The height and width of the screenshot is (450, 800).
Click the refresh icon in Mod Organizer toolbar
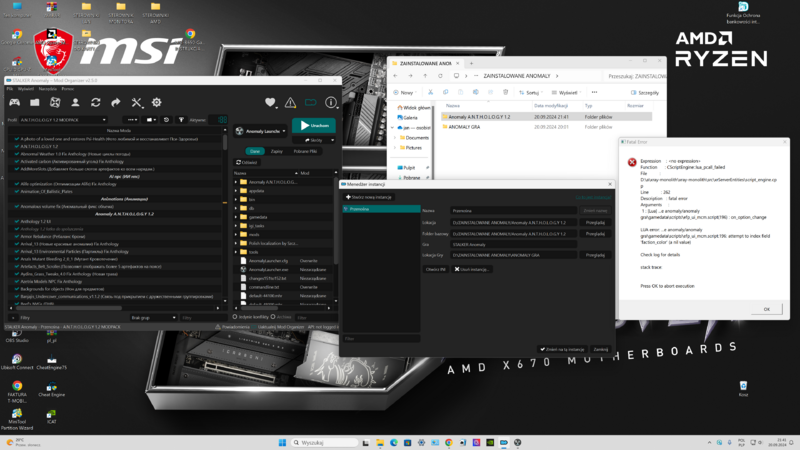pos(95,102)
